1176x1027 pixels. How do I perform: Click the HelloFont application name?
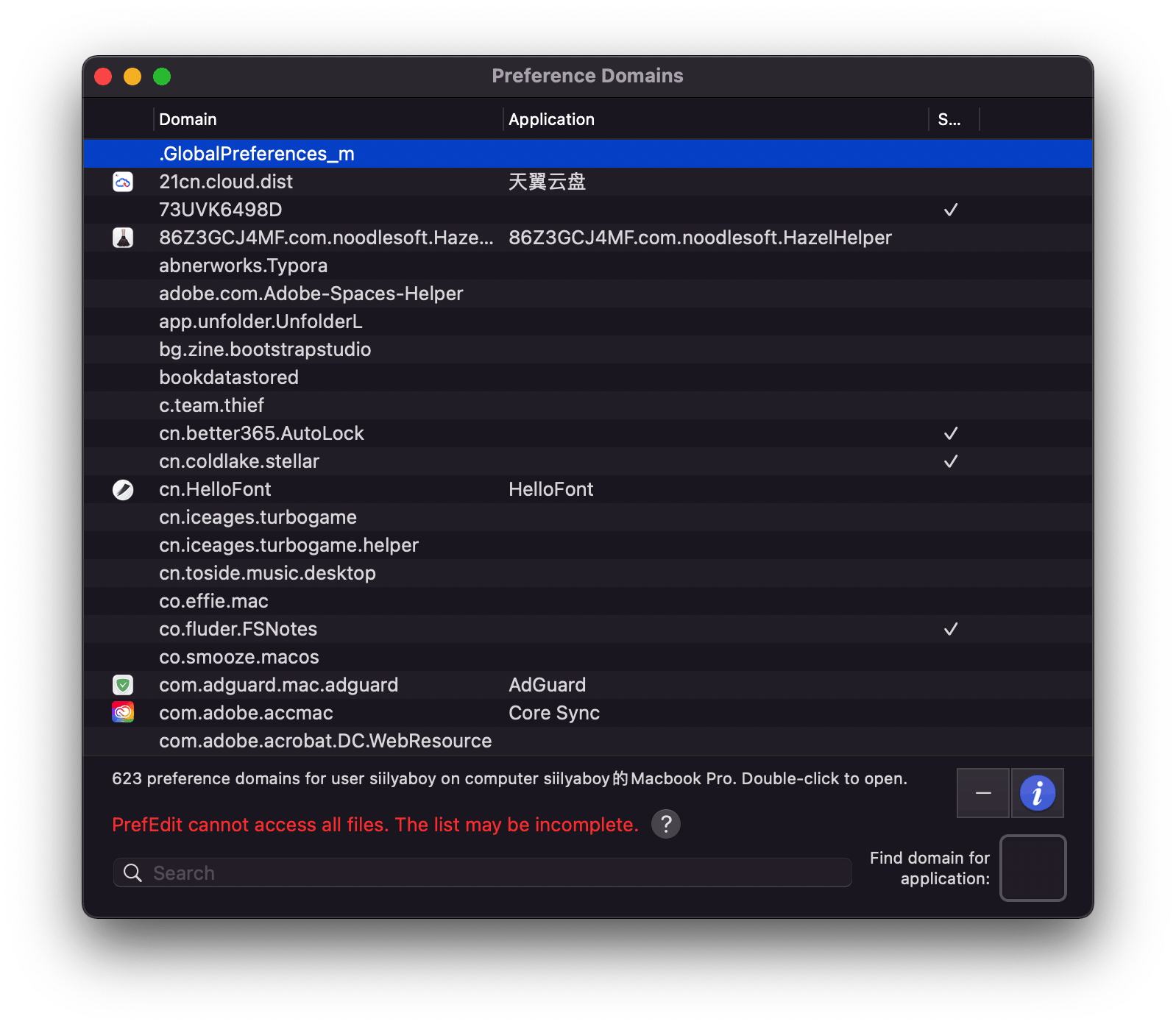tap(550, 489)
